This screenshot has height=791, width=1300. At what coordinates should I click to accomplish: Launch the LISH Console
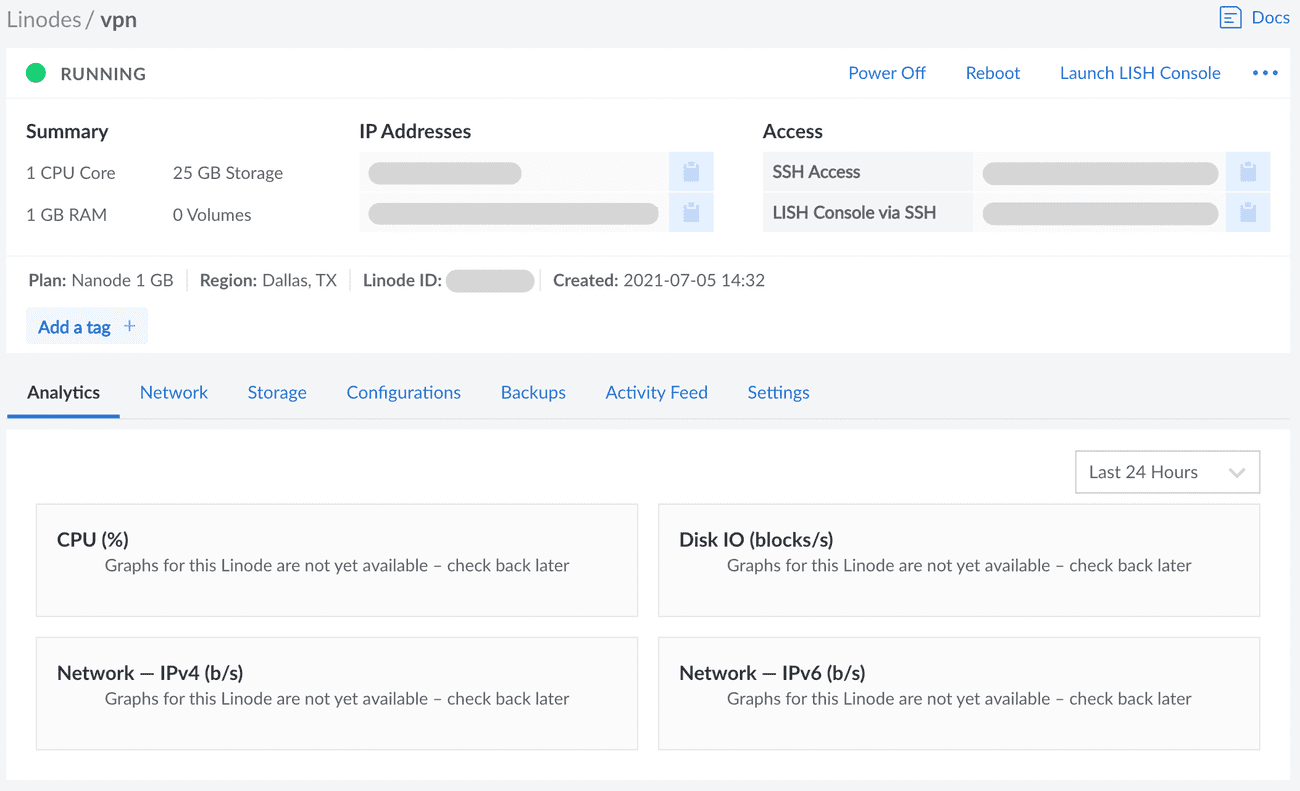point(1140,72)
